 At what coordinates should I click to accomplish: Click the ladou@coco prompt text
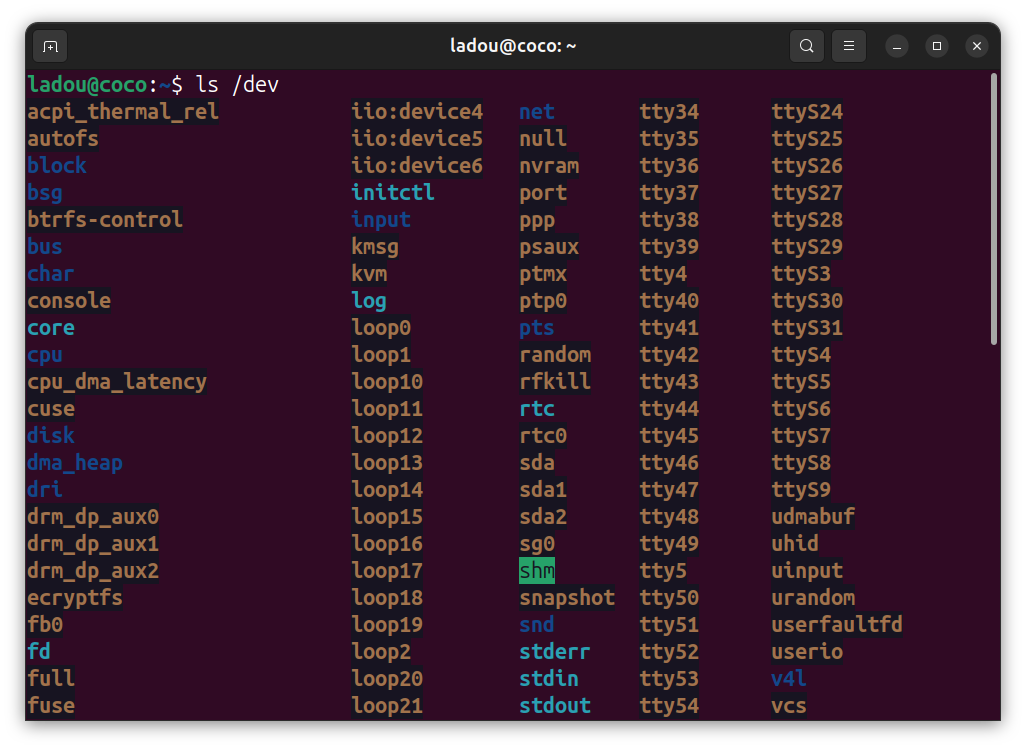click(88, 85)
